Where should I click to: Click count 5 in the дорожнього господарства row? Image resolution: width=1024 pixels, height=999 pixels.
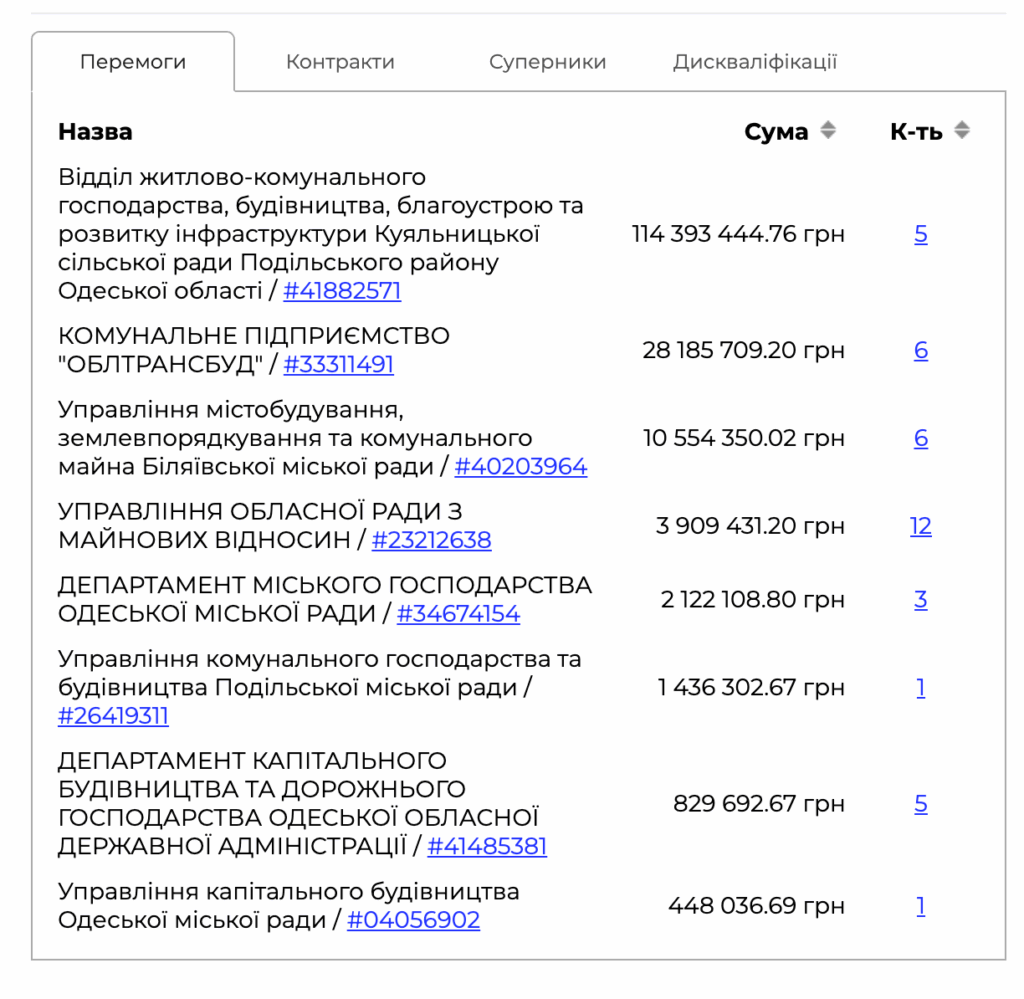click(921, 804)
